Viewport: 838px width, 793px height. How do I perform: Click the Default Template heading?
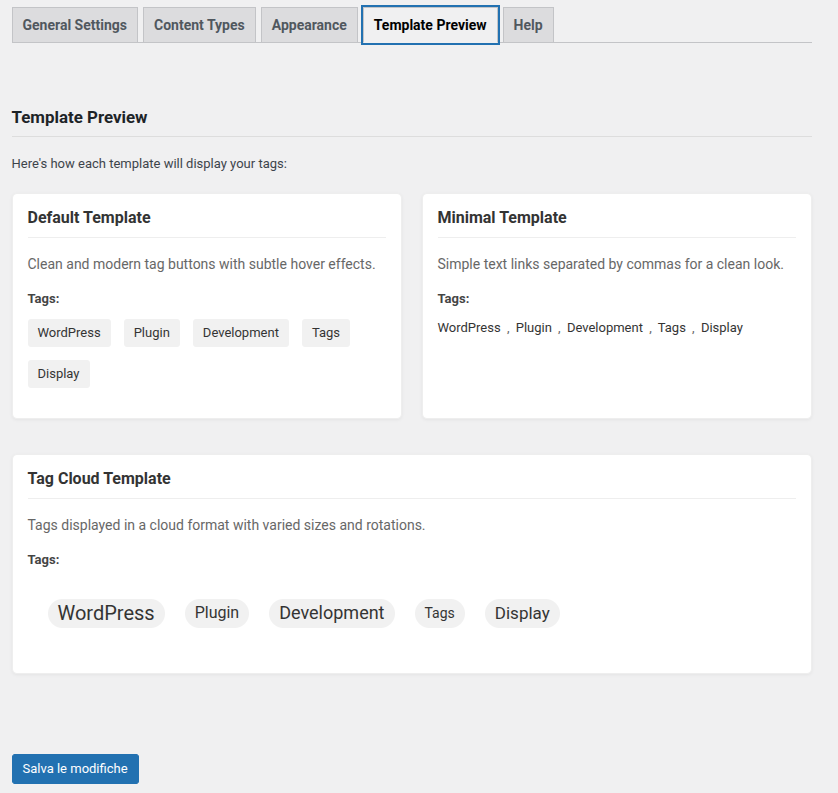point(89,217)
